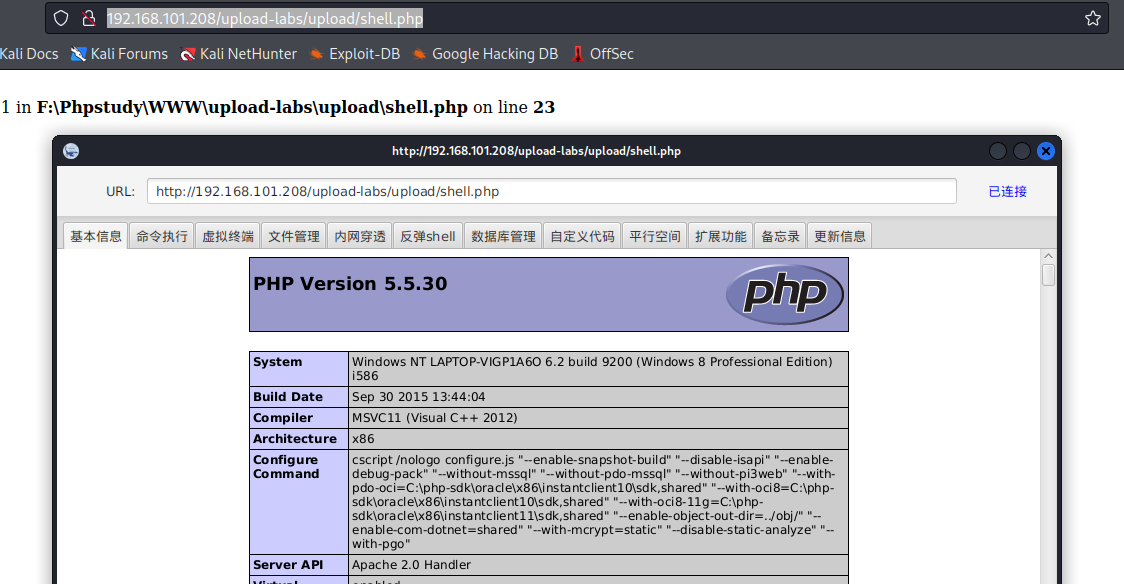Switch to the 扩展功能 tab
Image resolution: width=1124 pixels, height=584 pixels.
coord(720,236)
